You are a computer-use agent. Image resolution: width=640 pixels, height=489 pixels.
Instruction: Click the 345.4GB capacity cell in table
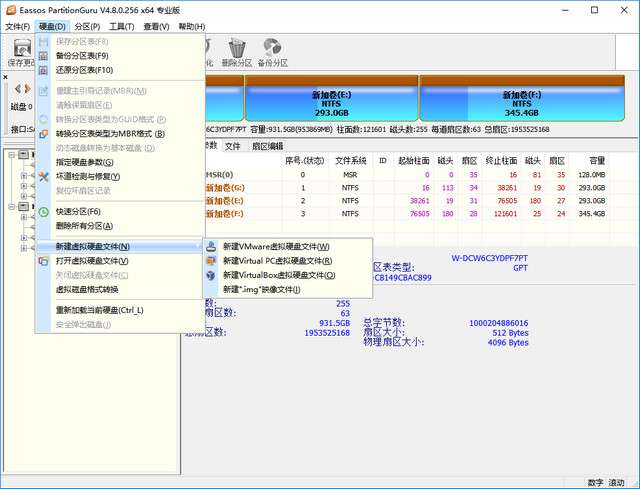tap(591, 214)
